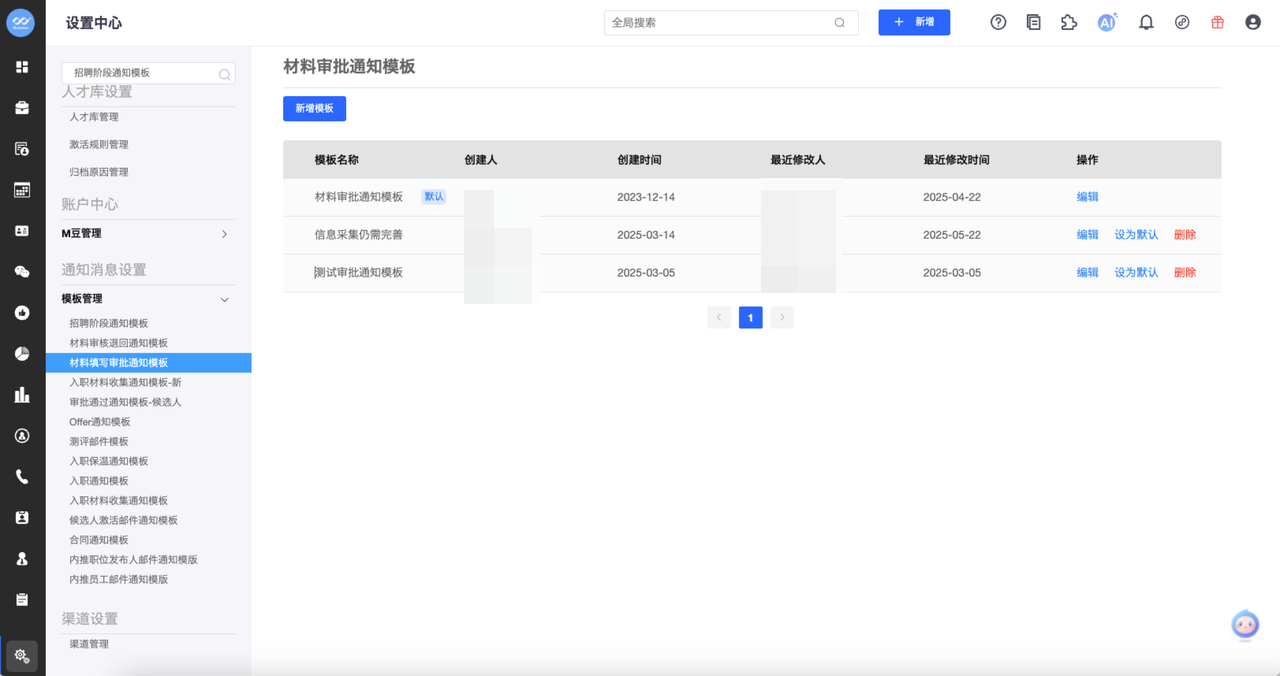Screen dimensions: 1280x676
Task: Open the user account avatar icon
Action: [1253, 22]
